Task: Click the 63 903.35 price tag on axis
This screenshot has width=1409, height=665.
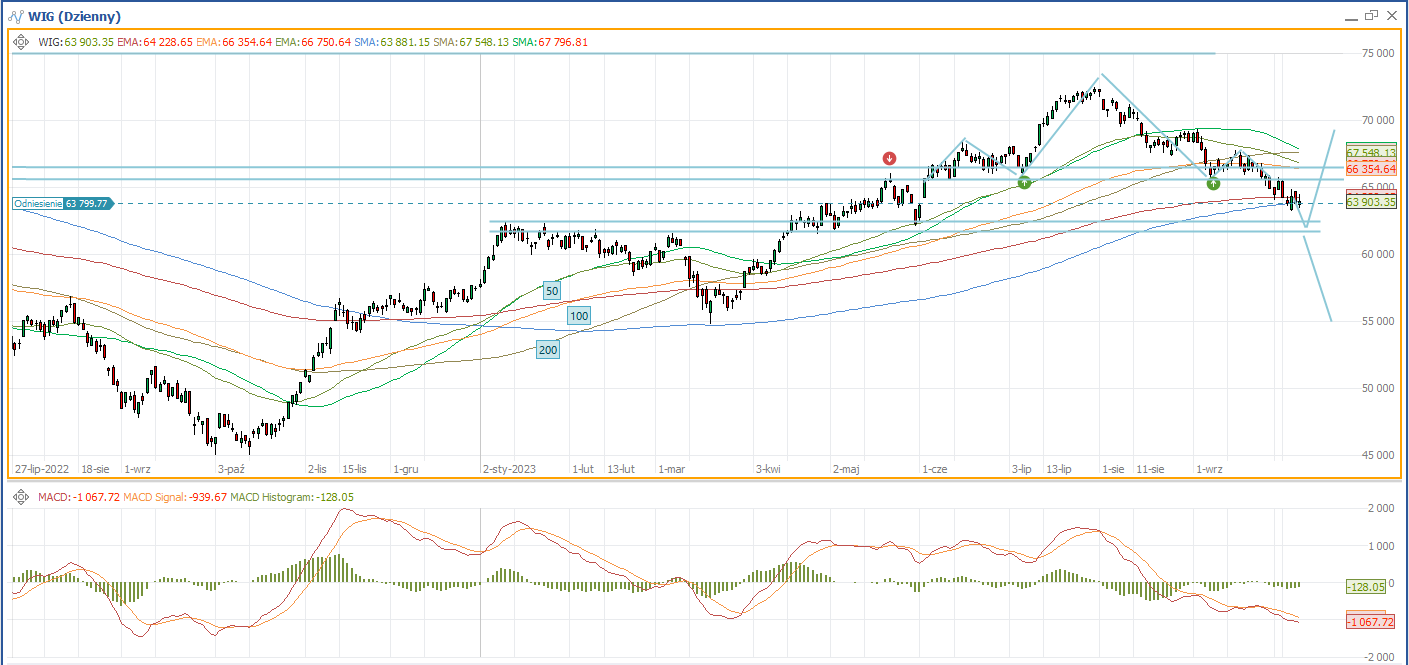Action: [1370, 202]
